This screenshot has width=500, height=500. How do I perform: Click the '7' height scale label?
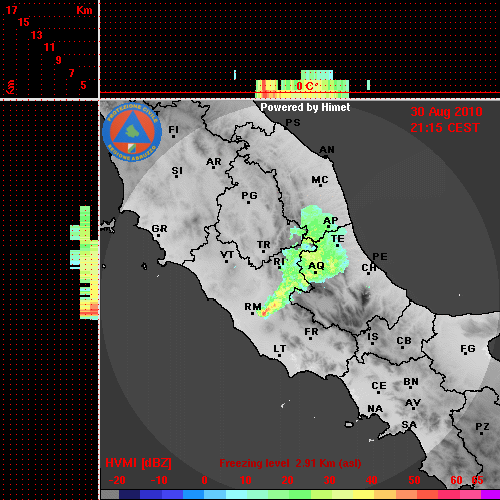(71, 73)
